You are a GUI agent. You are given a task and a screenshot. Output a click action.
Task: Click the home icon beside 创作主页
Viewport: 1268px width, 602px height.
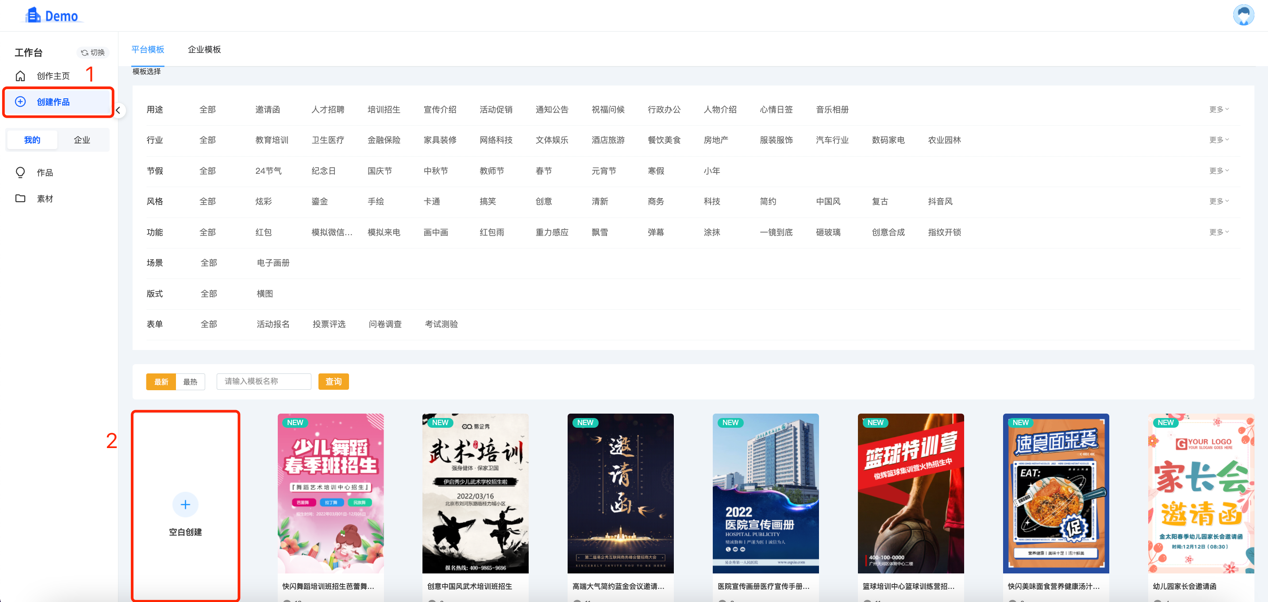pyautogui.click(x=20, y=76)
